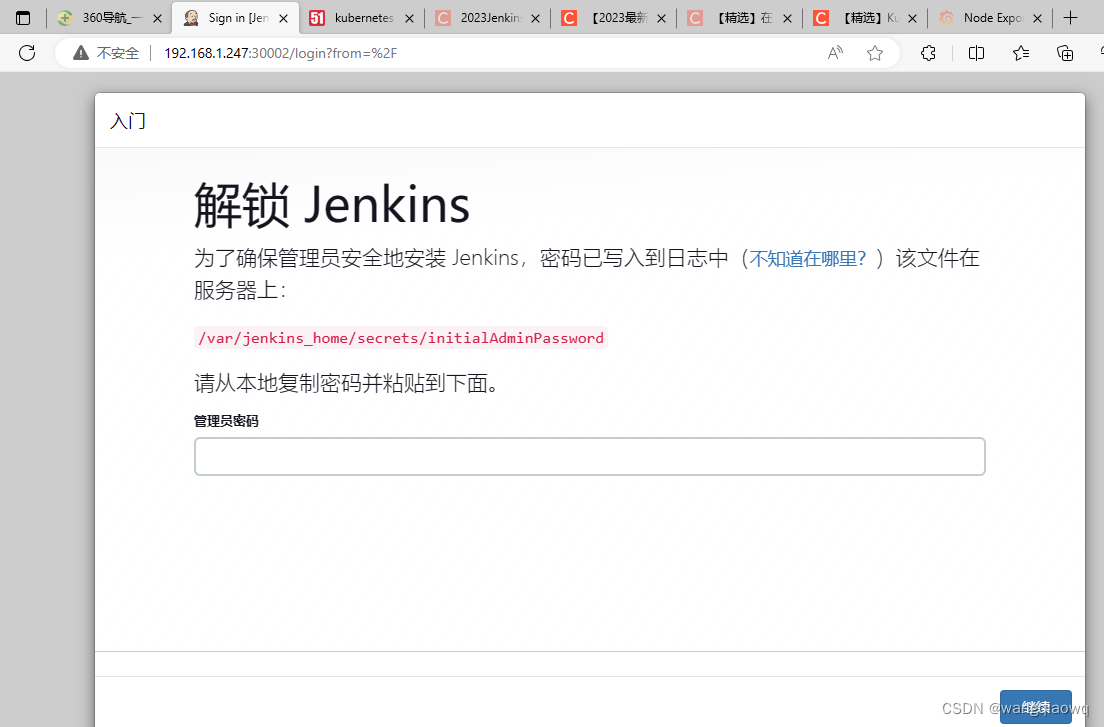Click the 请从本地复制密码并粘贴到下面 instruction text
Viewport: 1104px width, 727px height.
coord(346,383)
